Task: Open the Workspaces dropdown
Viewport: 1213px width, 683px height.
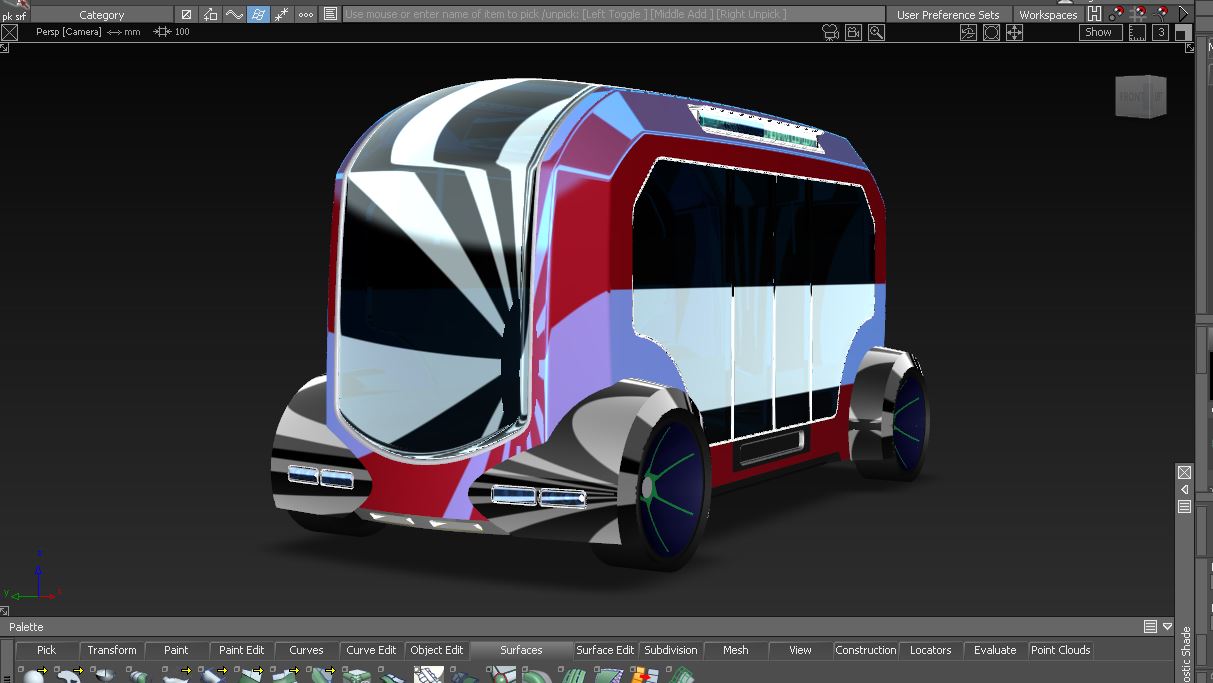Action: 1047,15
